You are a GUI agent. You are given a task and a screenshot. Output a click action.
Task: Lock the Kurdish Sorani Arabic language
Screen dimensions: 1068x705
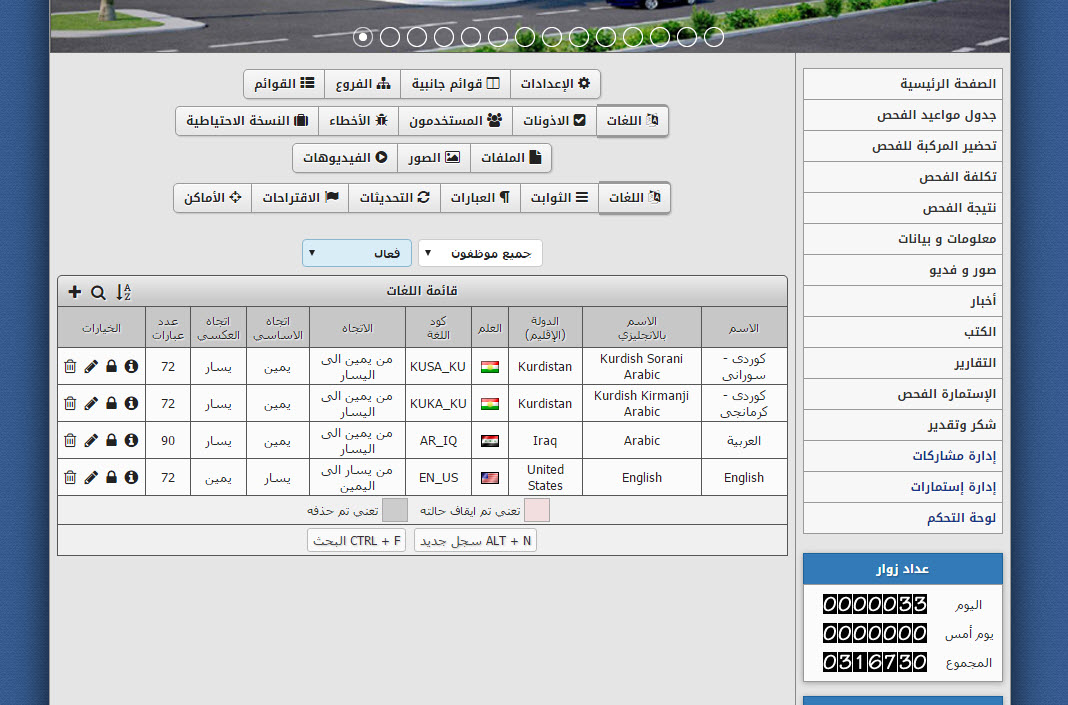coord(112,366)
